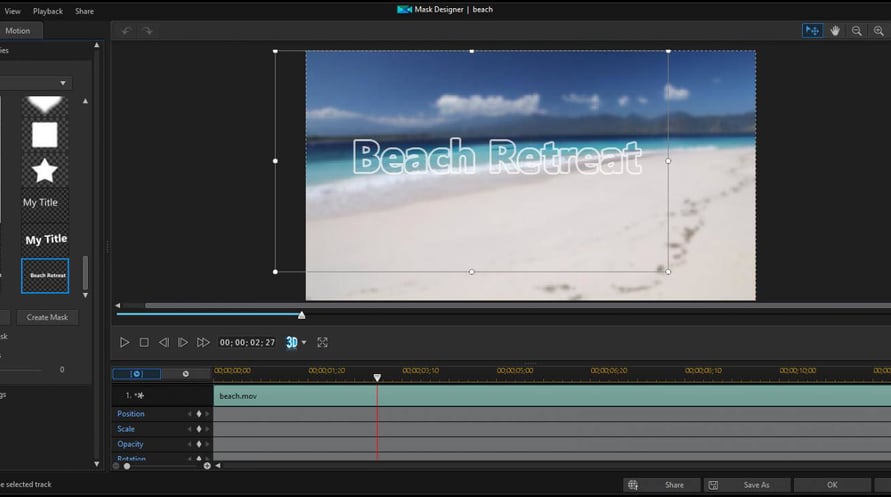Go to next Position keyframe
891x497 pixels.
coord(207,414)
